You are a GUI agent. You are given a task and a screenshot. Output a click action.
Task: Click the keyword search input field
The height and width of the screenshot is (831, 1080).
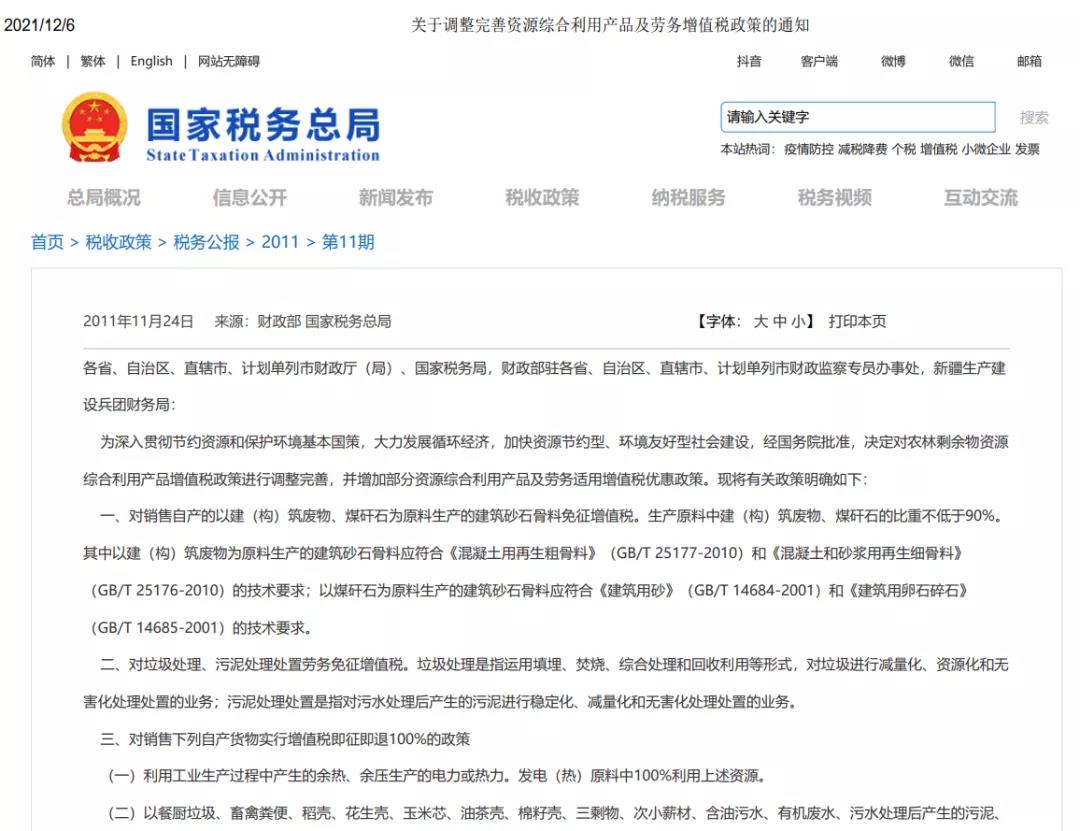(x=857, y=117)
